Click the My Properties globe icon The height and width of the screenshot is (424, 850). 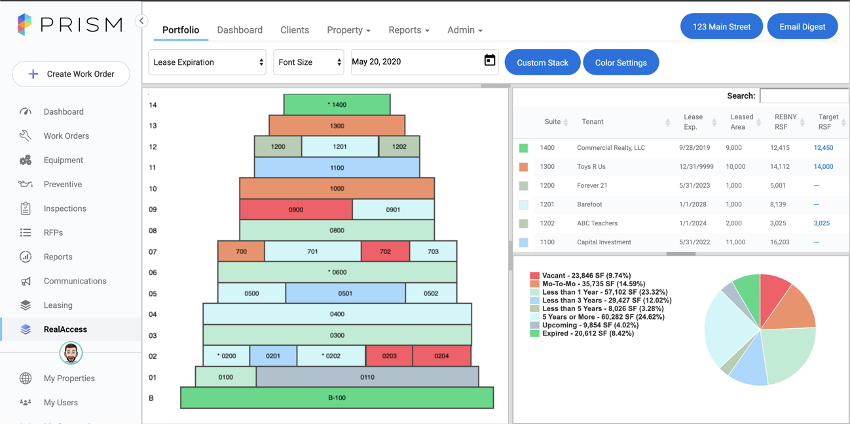[25, 378]
